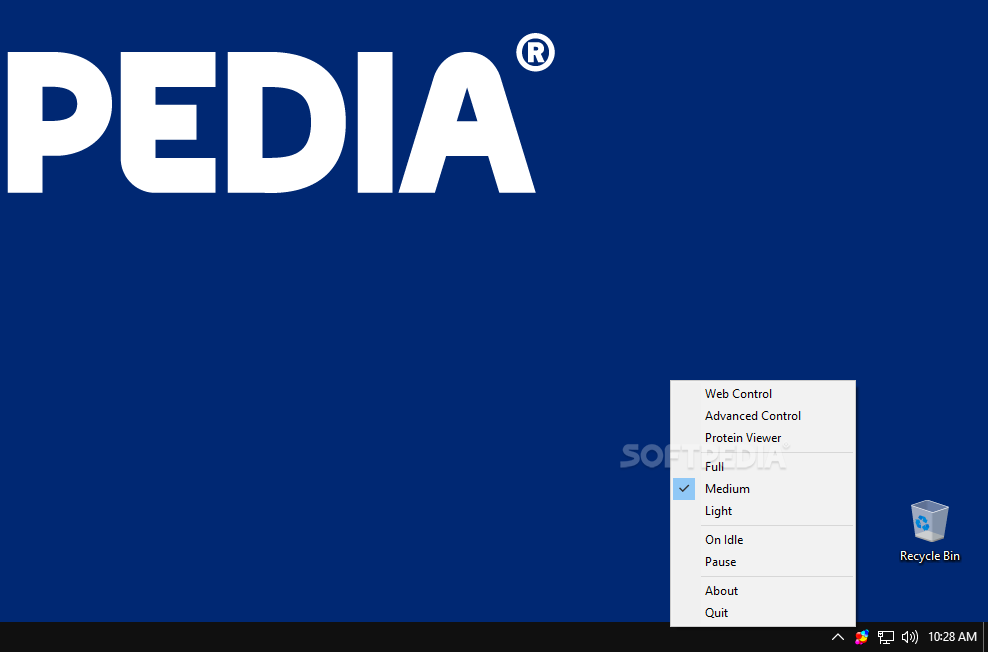Quit the application from the menu
This screenshot has height=652, width=988.
point(762,613)
